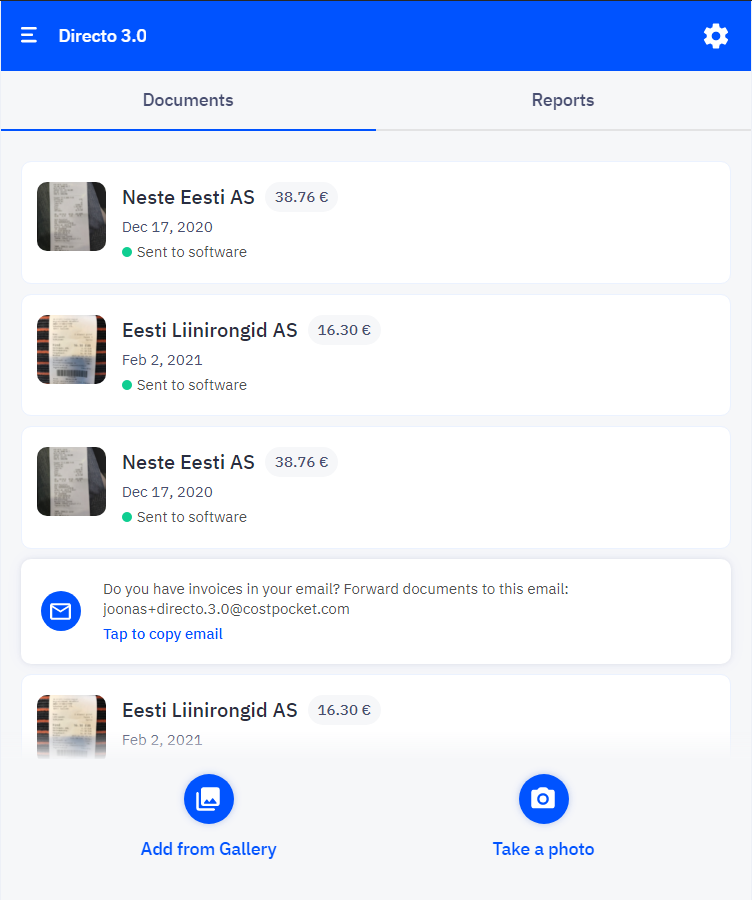Click the 16.30 € badge on bottom card
The width and height of the screenshot is (752, 900).
coord(344,711)
